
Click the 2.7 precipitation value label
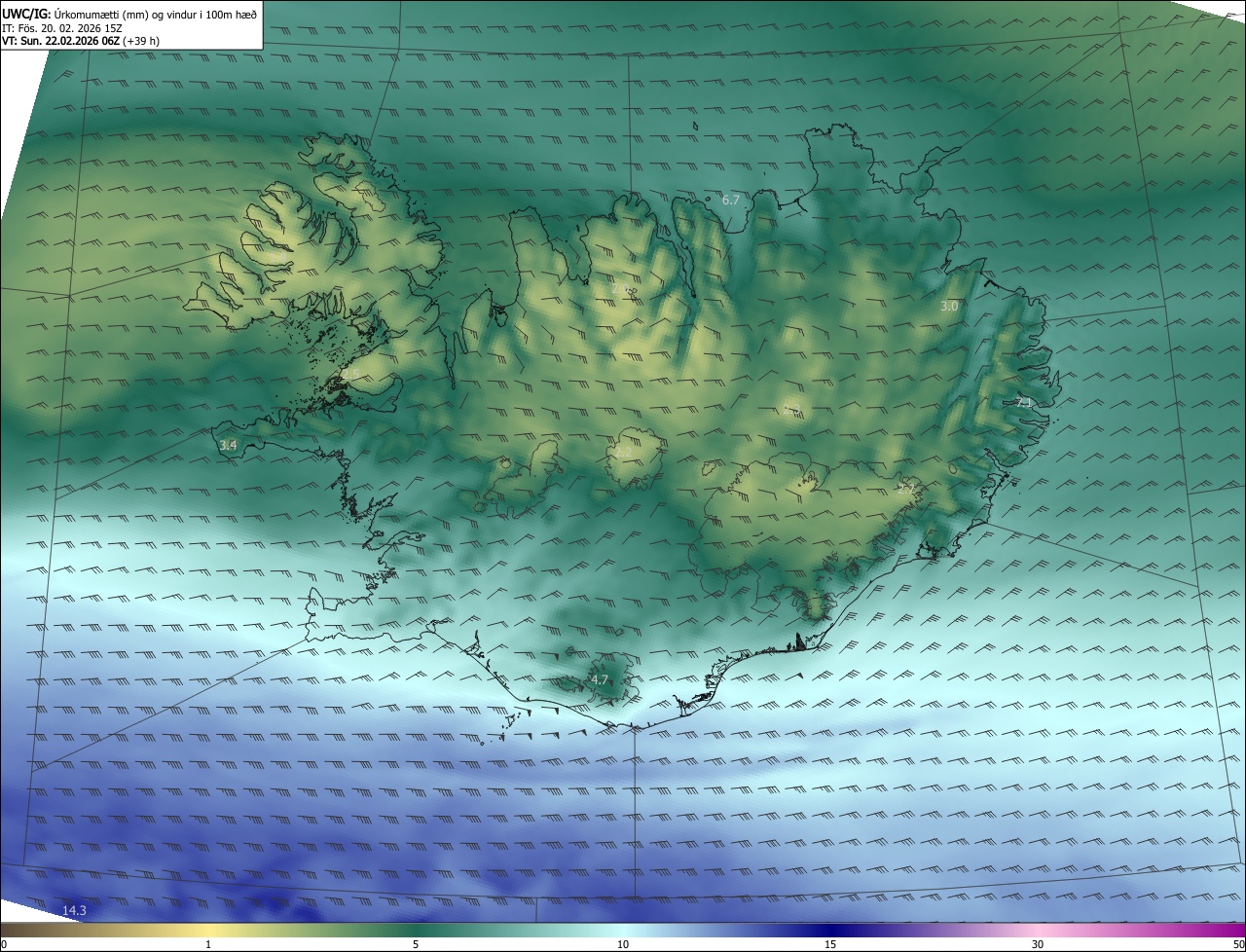[x=906, y=489]
